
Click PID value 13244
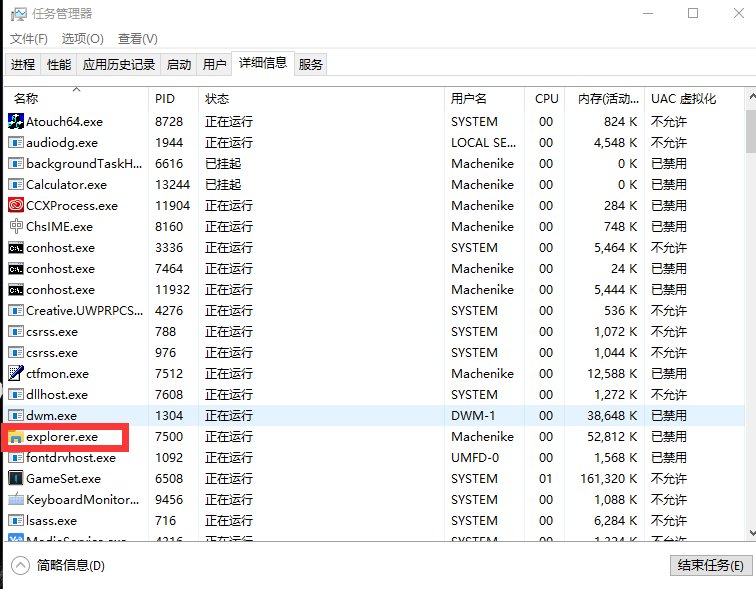point(172,185)
